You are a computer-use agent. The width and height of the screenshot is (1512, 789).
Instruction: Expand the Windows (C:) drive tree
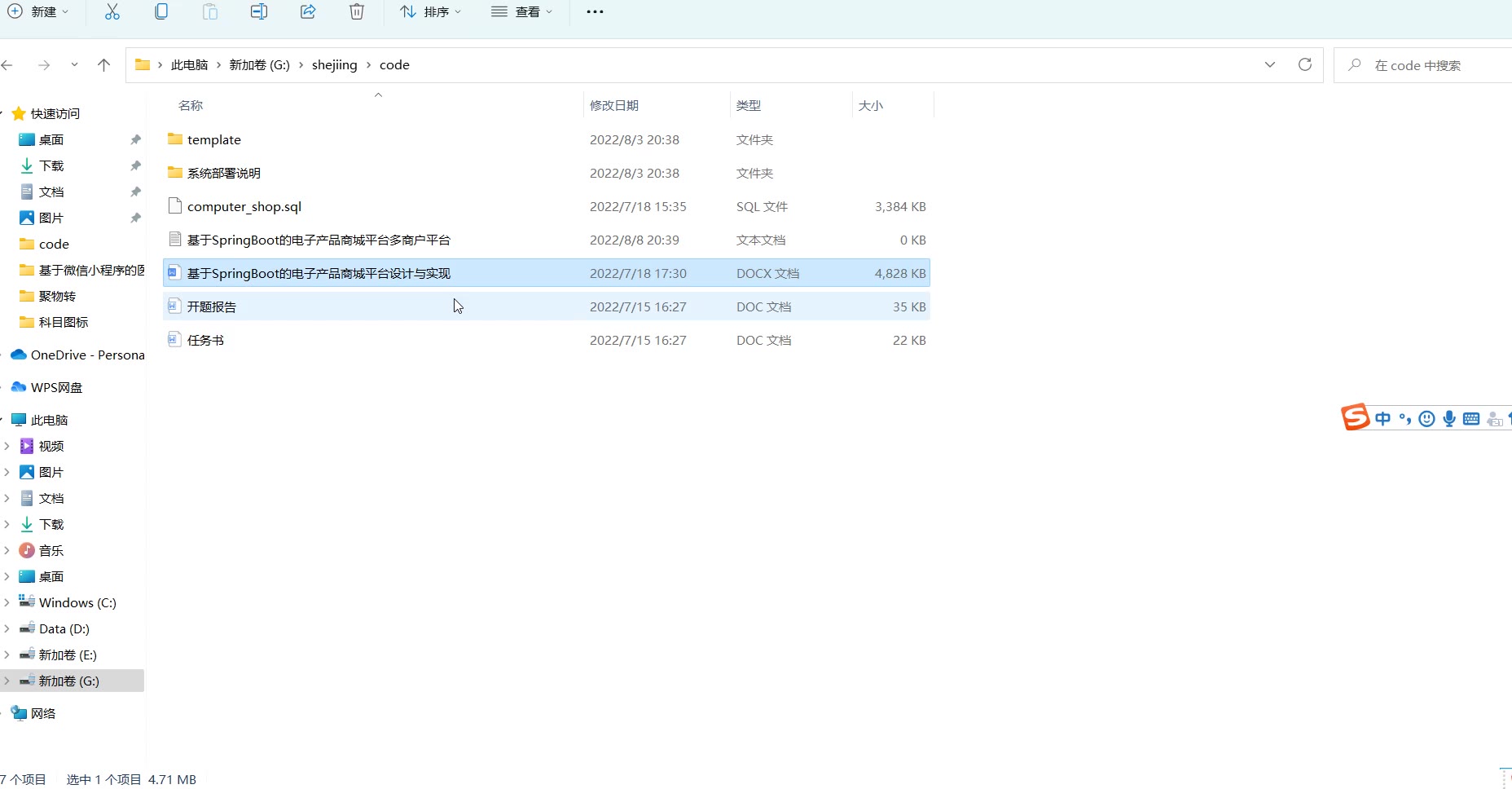coord(7,603)
